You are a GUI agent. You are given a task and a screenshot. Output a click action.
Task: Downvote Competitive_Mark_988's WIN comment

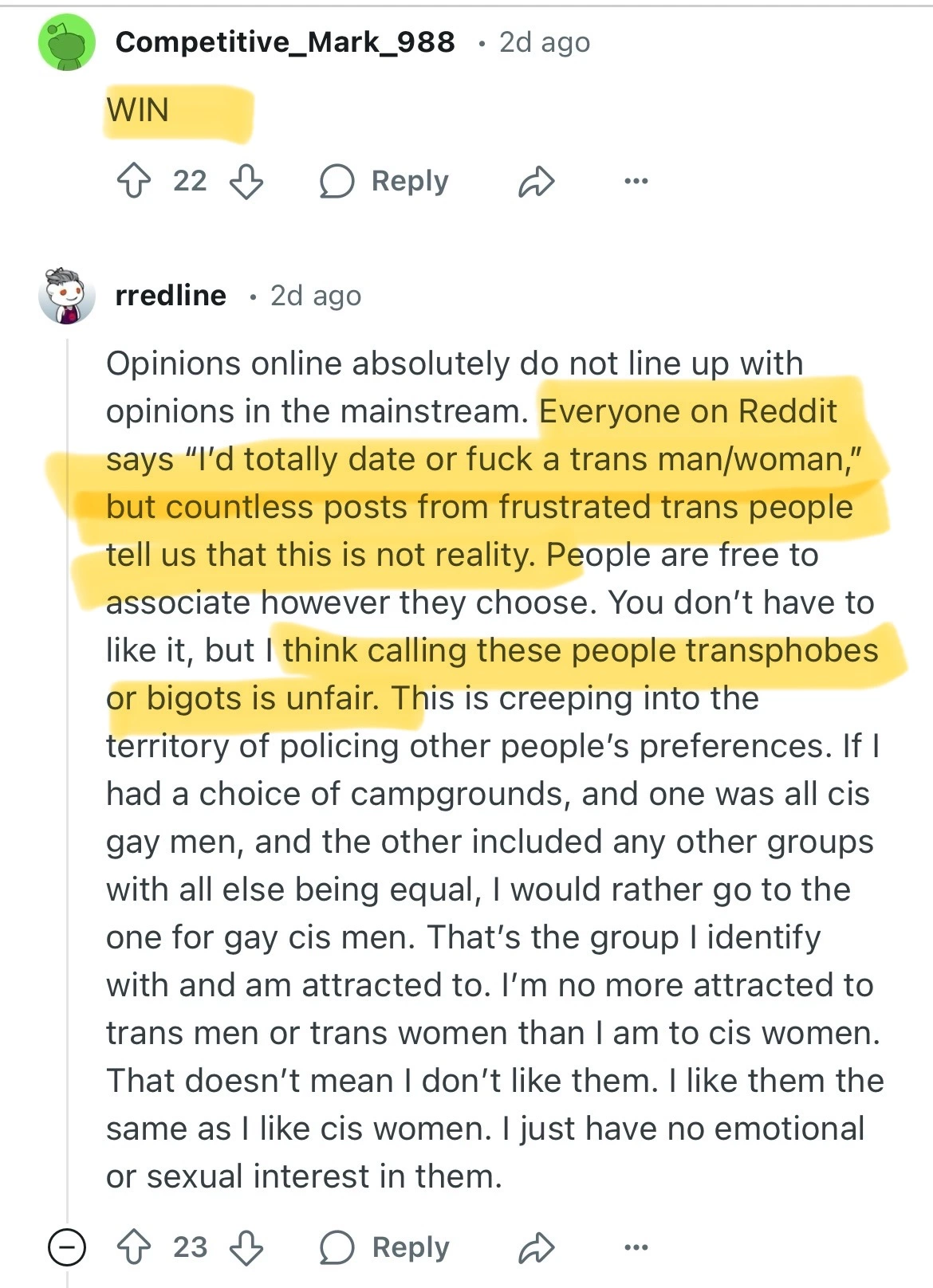(x=246, y=182)
